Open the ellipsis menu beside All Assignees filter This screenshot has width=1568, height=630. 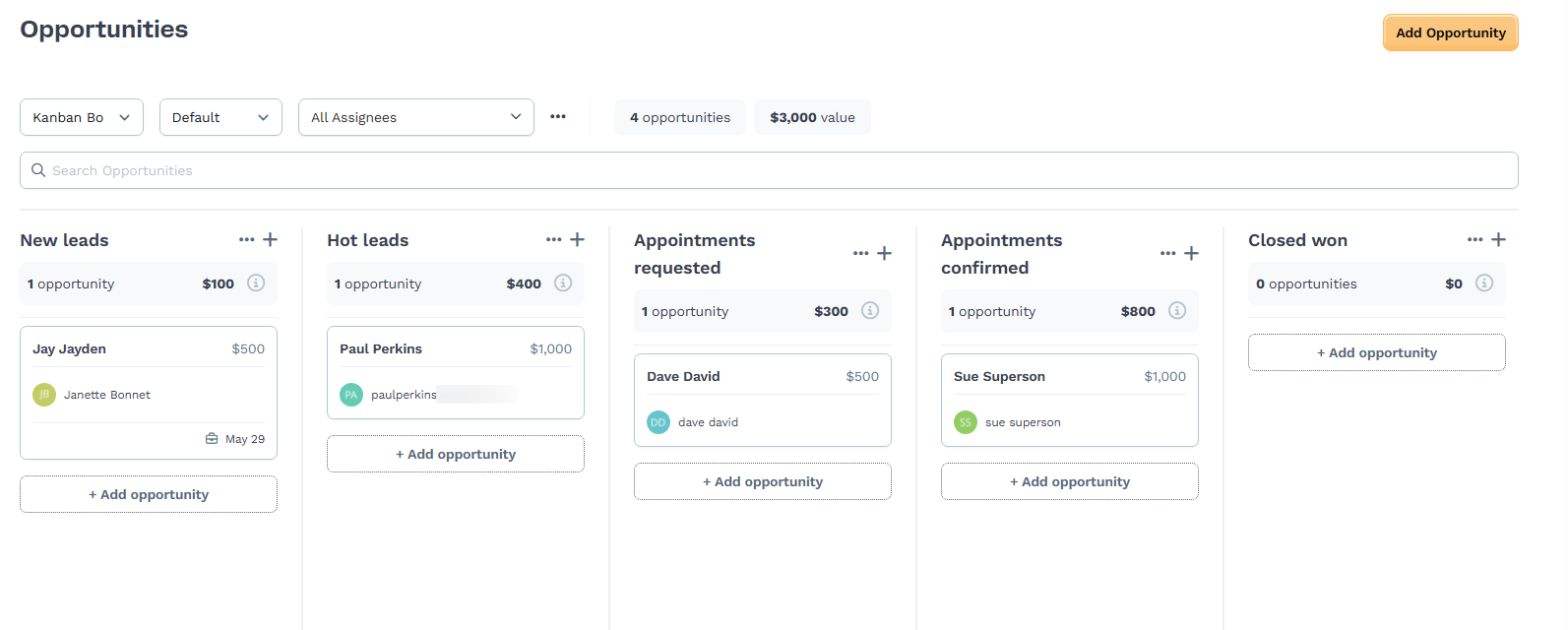click(557, 116)
